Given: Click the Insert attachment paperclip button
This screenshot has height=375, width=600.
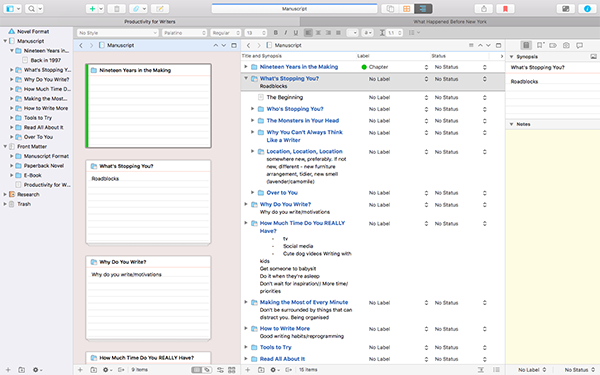Looking at the screenshot, I should (x=138, y=8).
